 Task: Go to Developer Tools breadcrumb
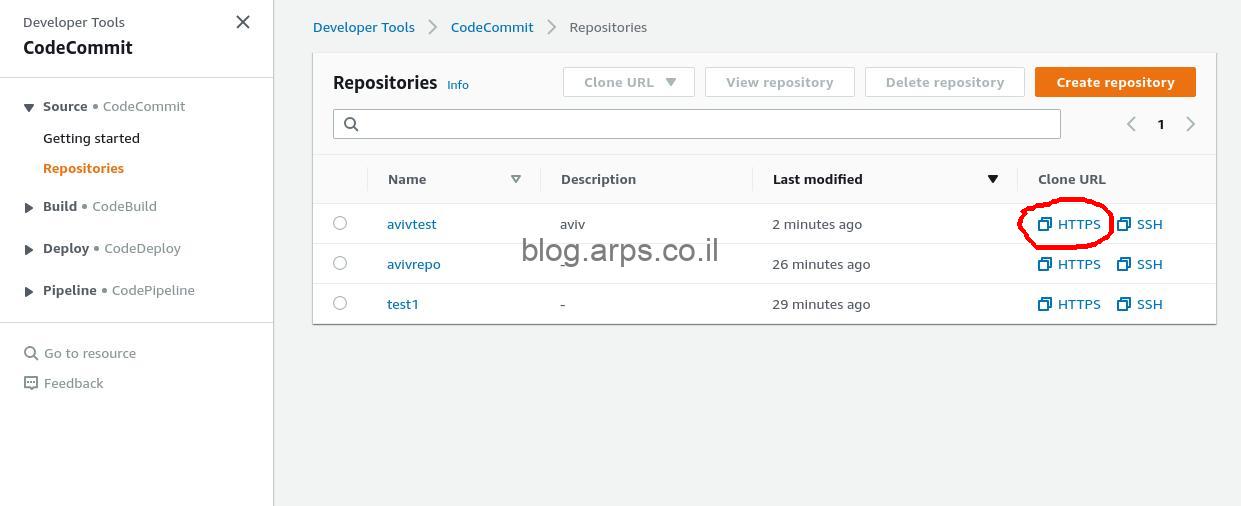(x=364, y=27)
